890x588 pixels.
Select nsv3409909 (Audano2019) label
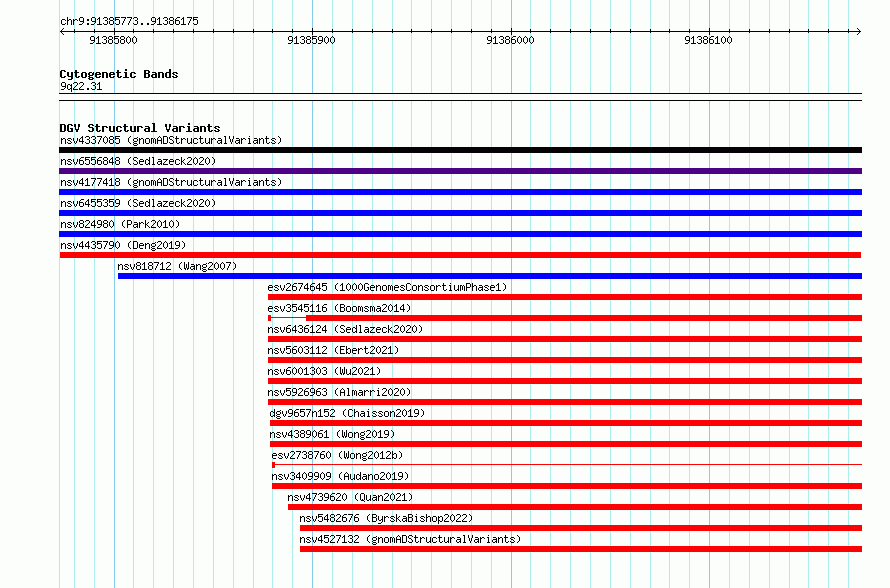point(340,476)
